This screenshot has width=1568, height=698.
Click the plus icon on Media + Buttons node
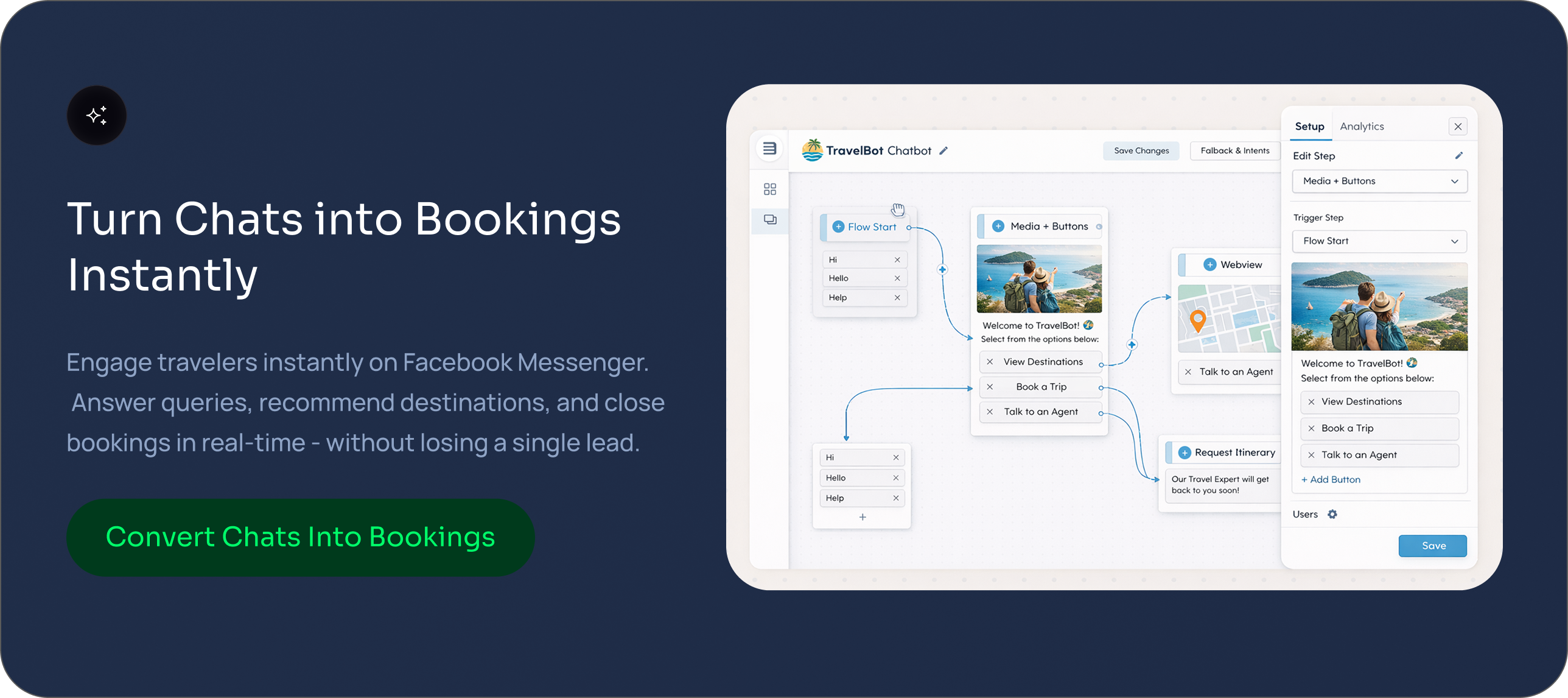(998, 226)
